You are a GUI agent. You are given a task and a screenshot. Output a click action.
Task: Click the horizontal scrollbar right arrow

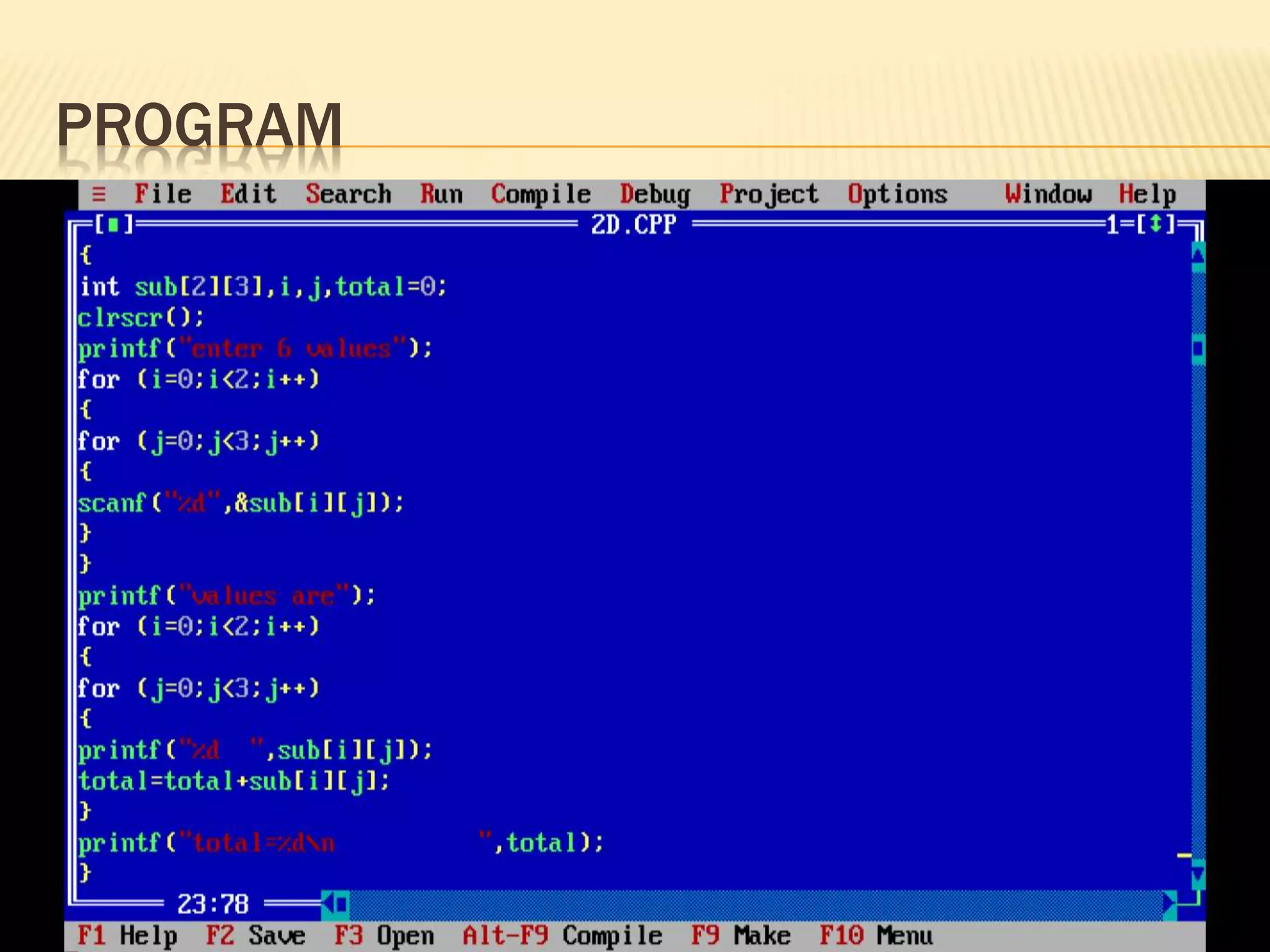point(1170,904)
